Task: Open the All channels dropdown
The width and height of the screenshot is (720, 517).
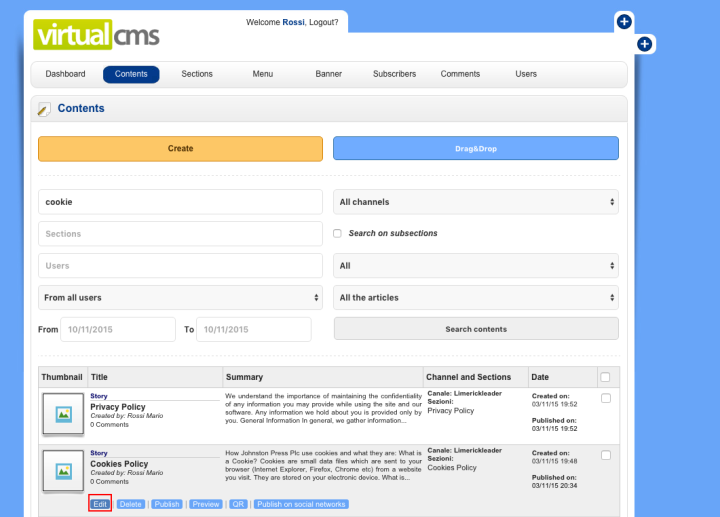Action: click(x=475, y=202)
